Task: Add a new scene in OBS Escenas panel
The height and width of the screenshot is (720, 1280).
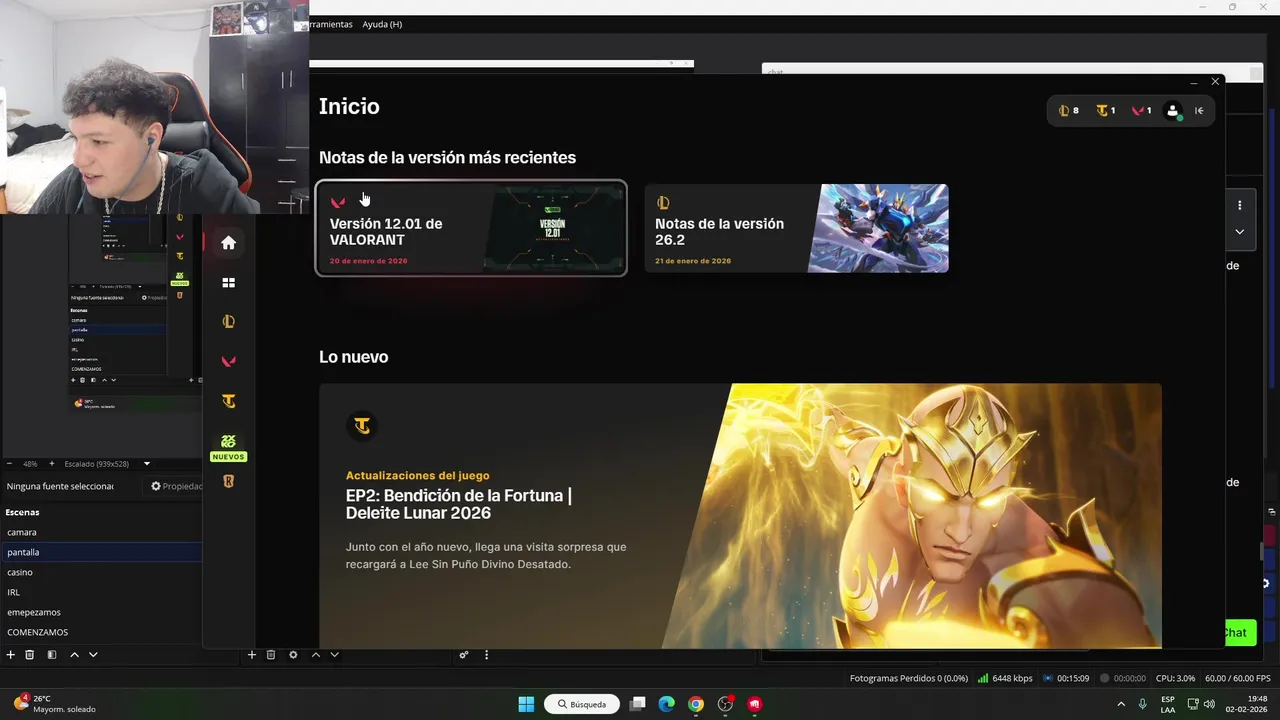Action: click(x=11, y=655)
